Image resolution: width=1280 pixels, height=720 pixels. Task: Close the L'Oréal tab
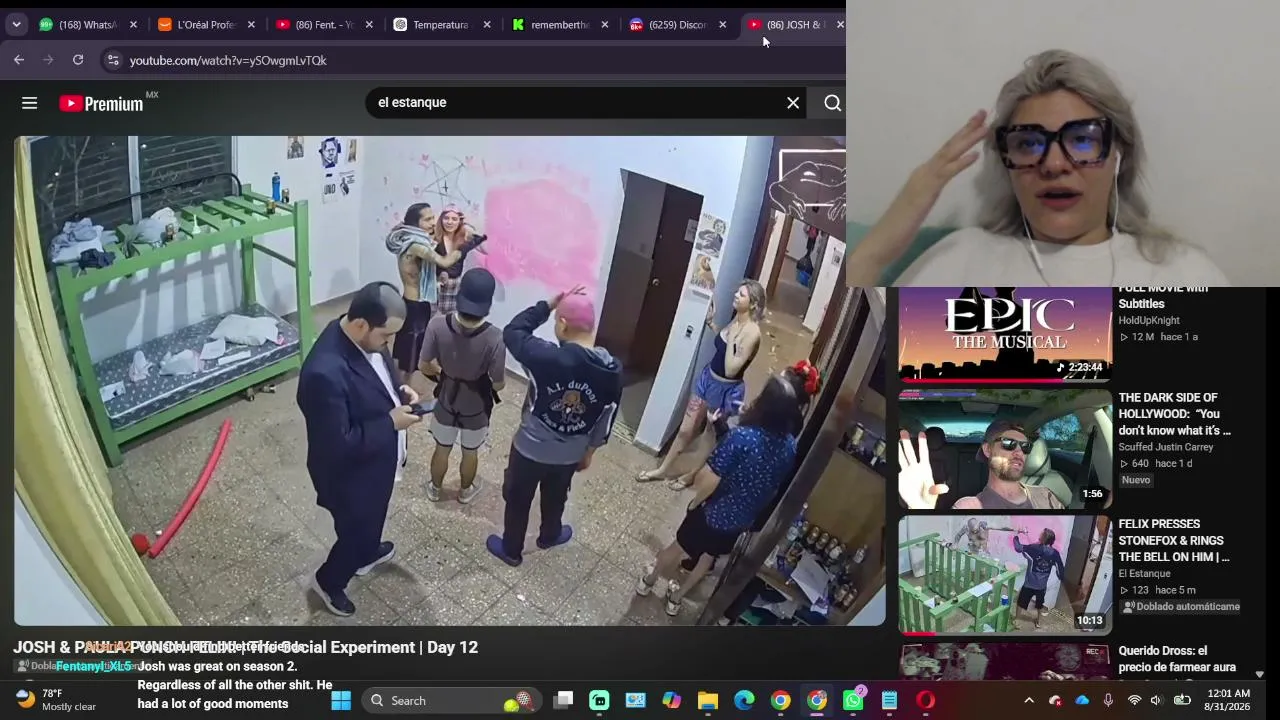click(x=251, y=24)
